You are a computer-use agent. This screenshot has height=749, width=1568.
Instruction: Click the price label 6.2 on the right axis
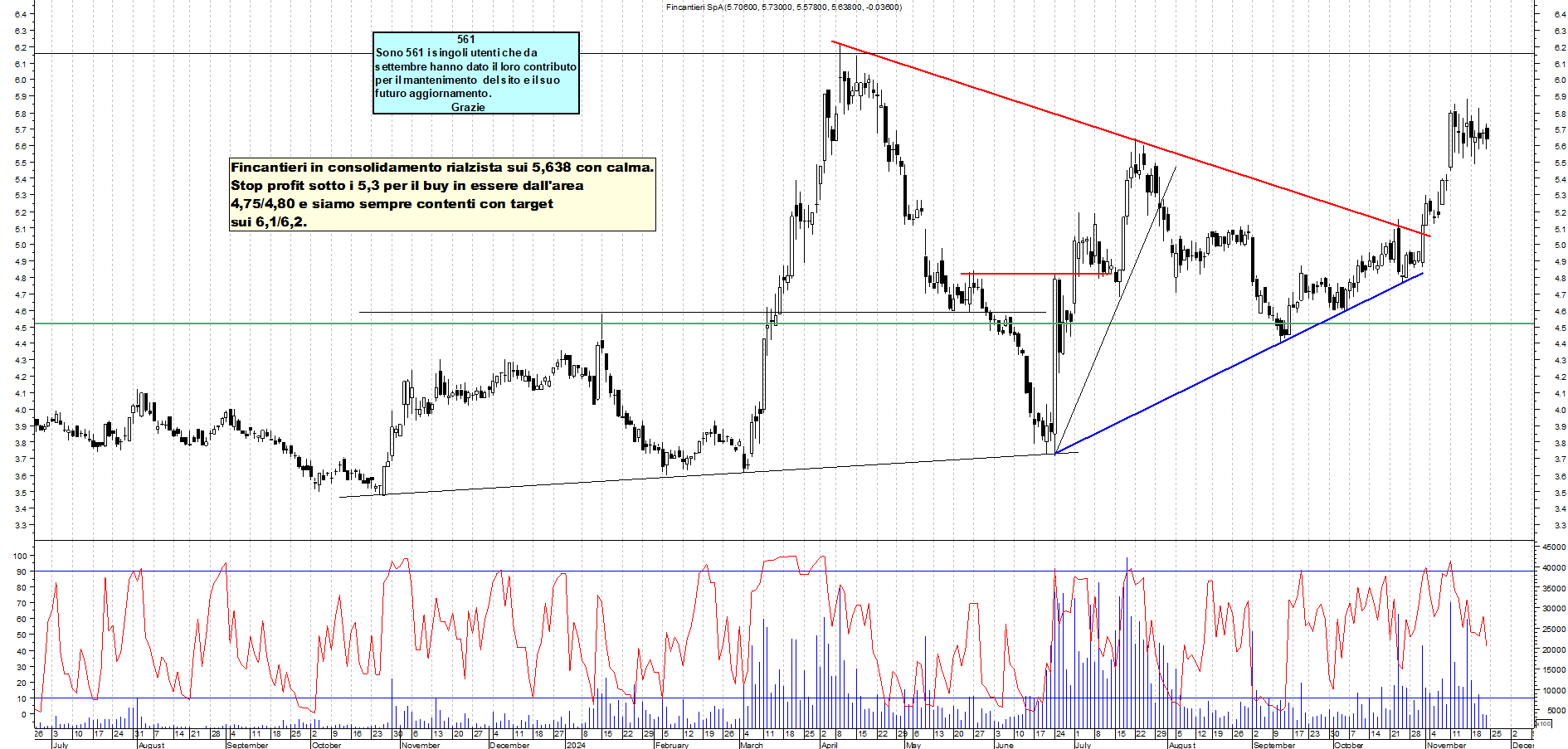pos(1560,47)
